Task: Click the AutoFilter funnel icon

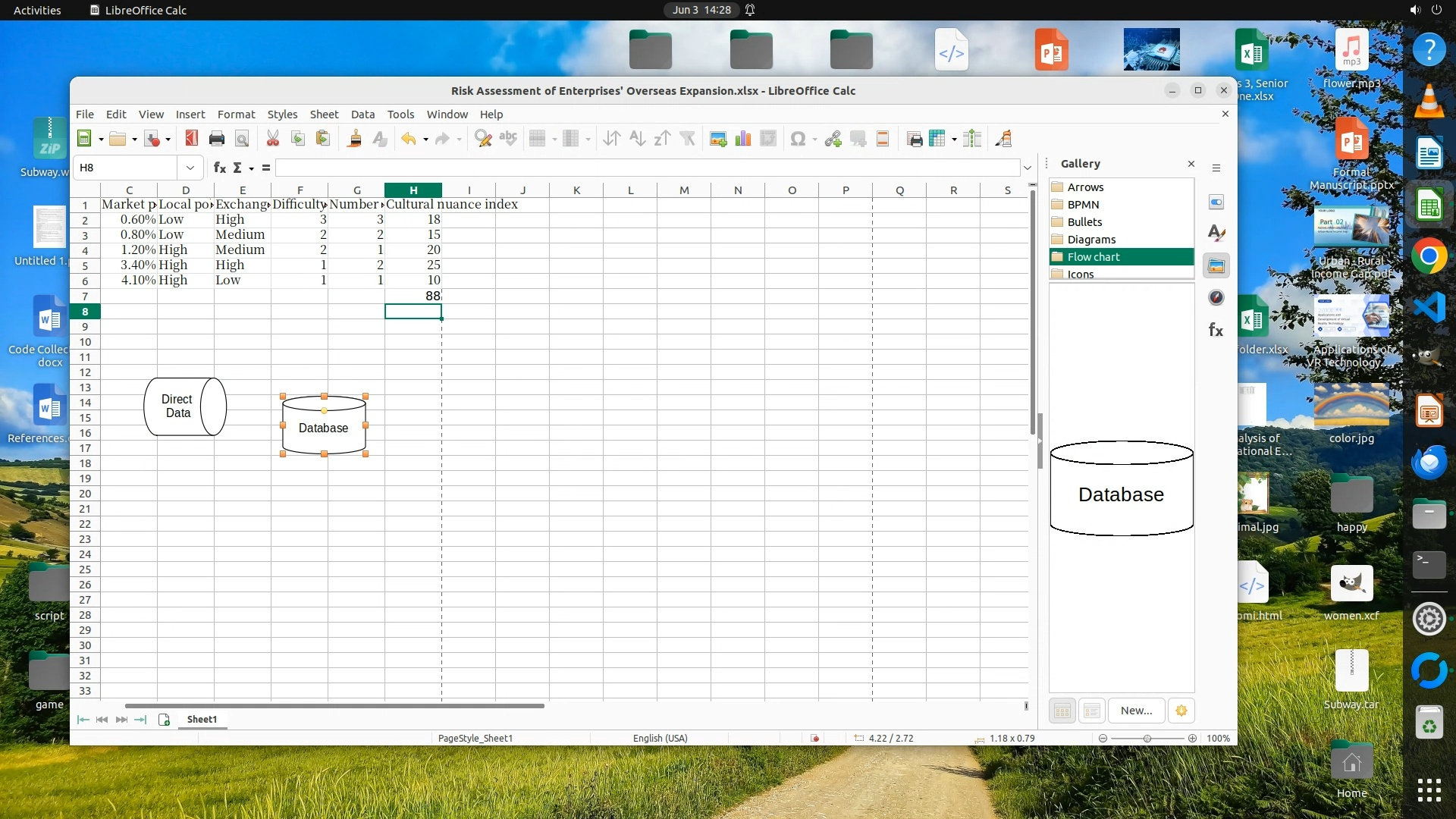Action: 687,139
